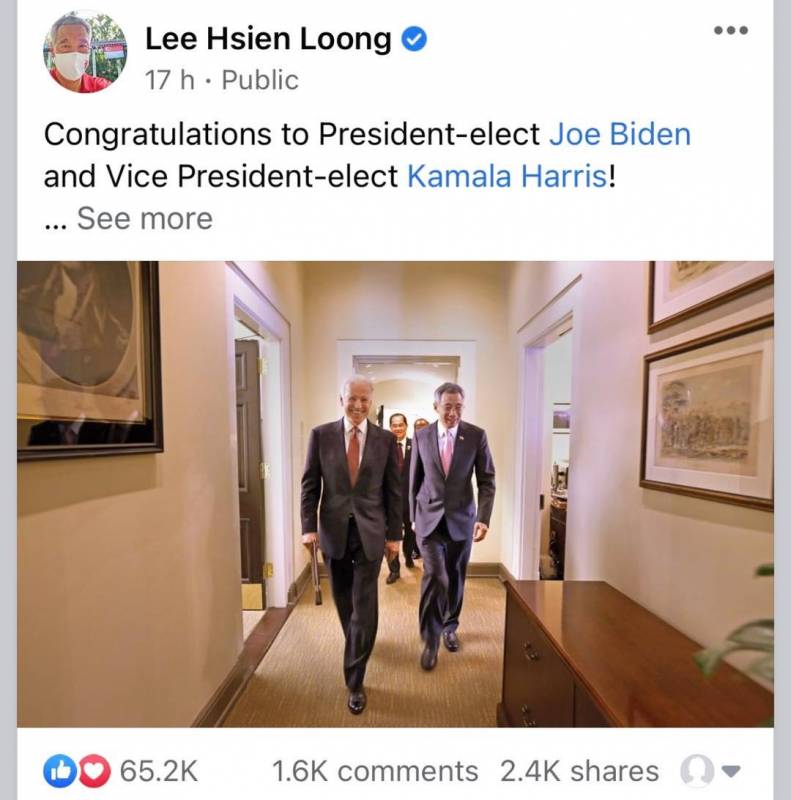Follow the Joe Biden tagged link

point(620,134)
